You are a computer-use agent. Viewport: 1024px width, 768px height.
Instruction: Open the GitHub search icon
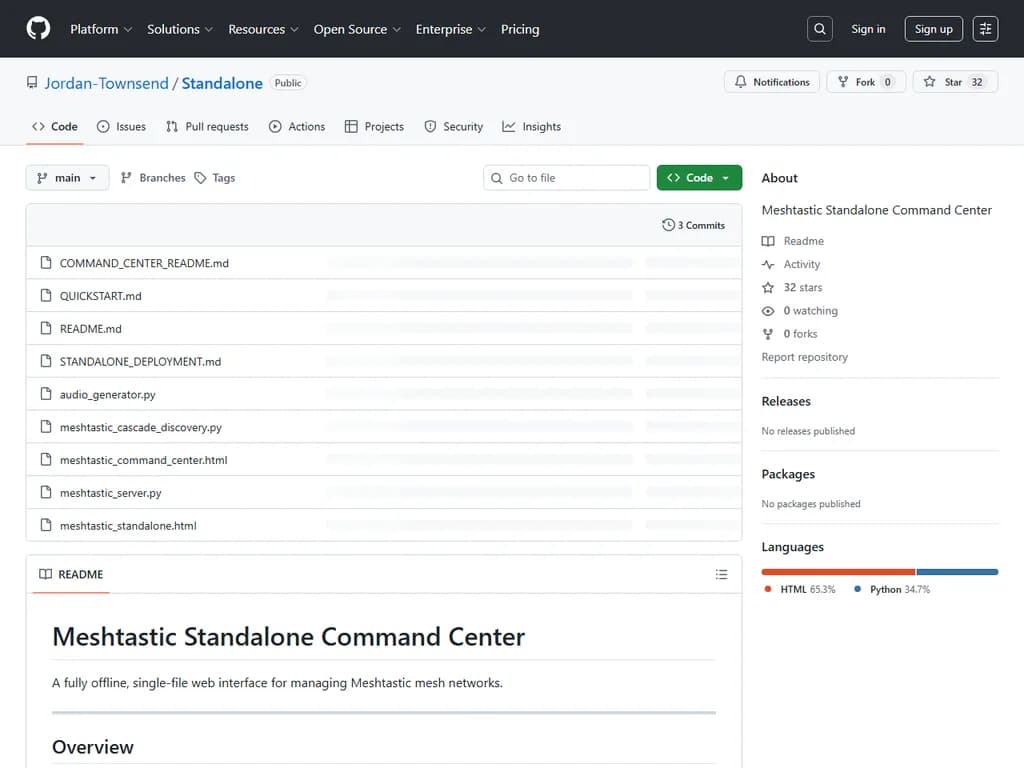point(819,28)
